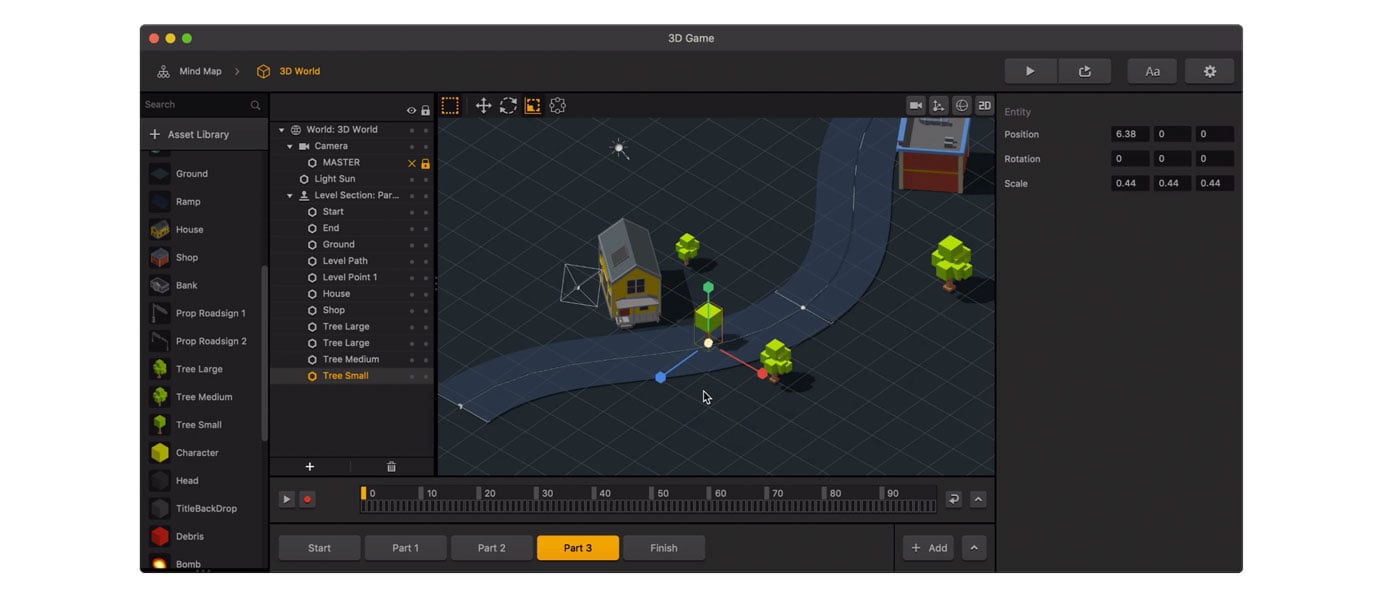Collapse the Level Section parent node
1388x600 pixels.
click(x=289, y=195)
